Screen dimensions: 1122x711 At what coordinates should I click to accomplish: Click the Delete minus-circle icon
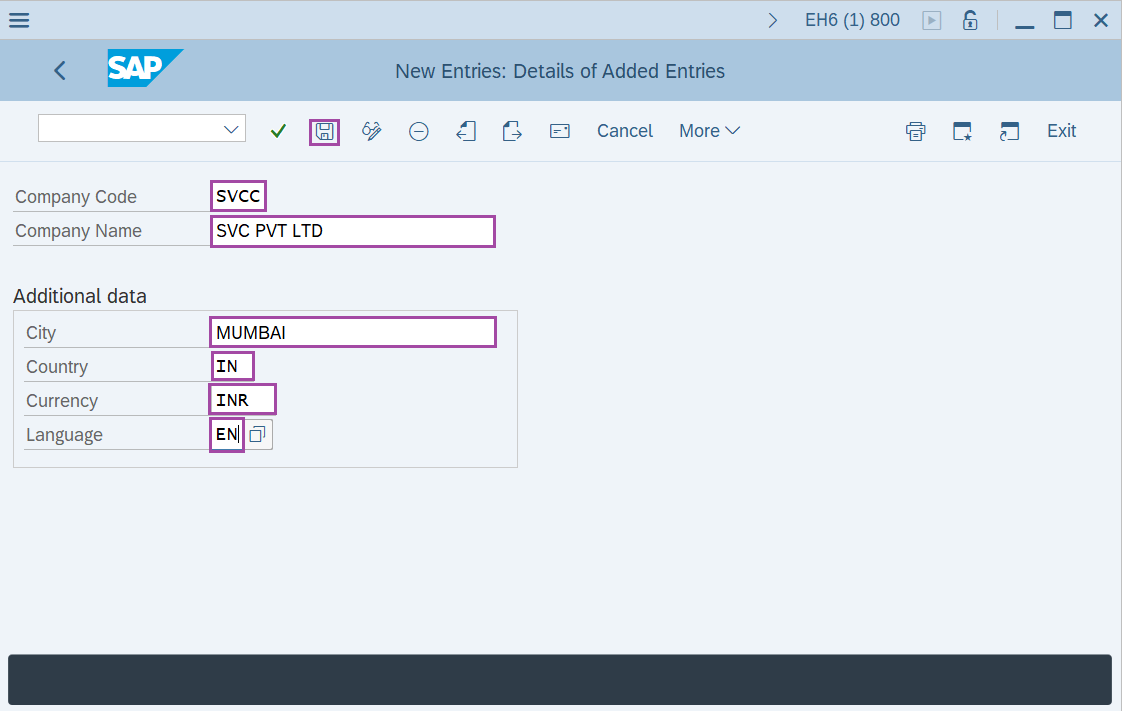(x=419, y=131)
